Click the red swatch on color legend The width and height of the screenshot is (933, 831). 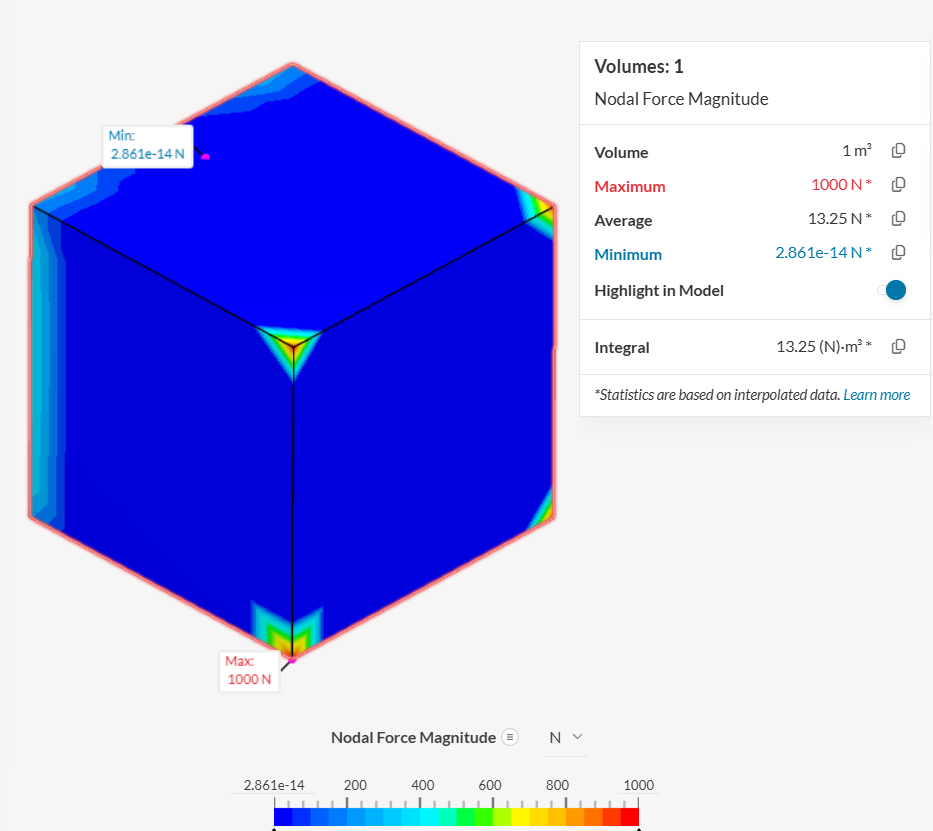[x=629, y=817]
